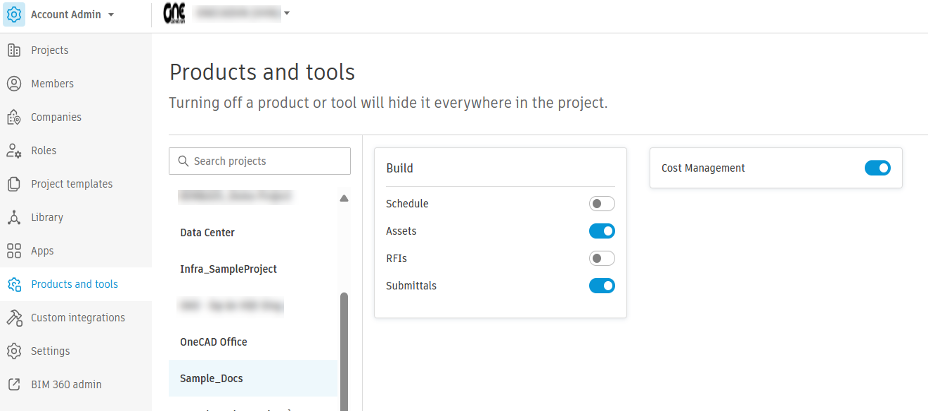
Task: Click the Cost Management label
Action: [703, 168]
